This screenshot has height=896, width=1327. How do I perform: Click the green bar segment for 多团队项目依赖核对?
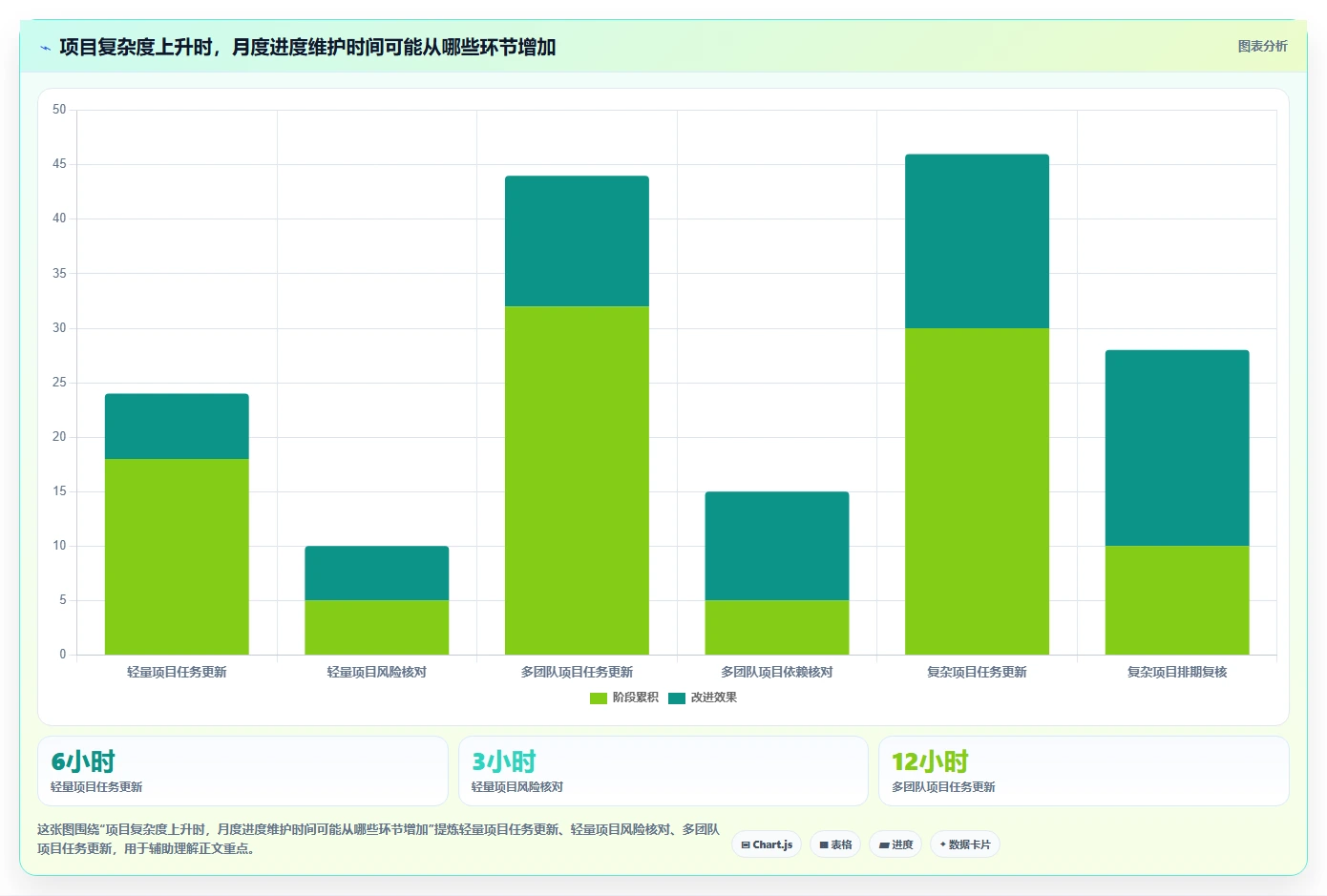pos(777,627)
